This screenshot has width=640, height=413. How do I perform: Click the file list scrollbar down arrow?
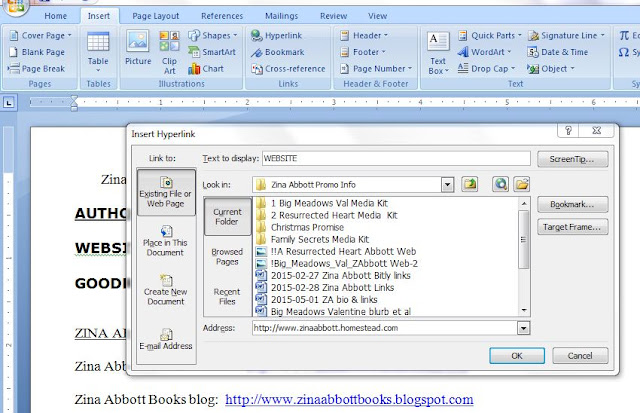pos(524,311)
